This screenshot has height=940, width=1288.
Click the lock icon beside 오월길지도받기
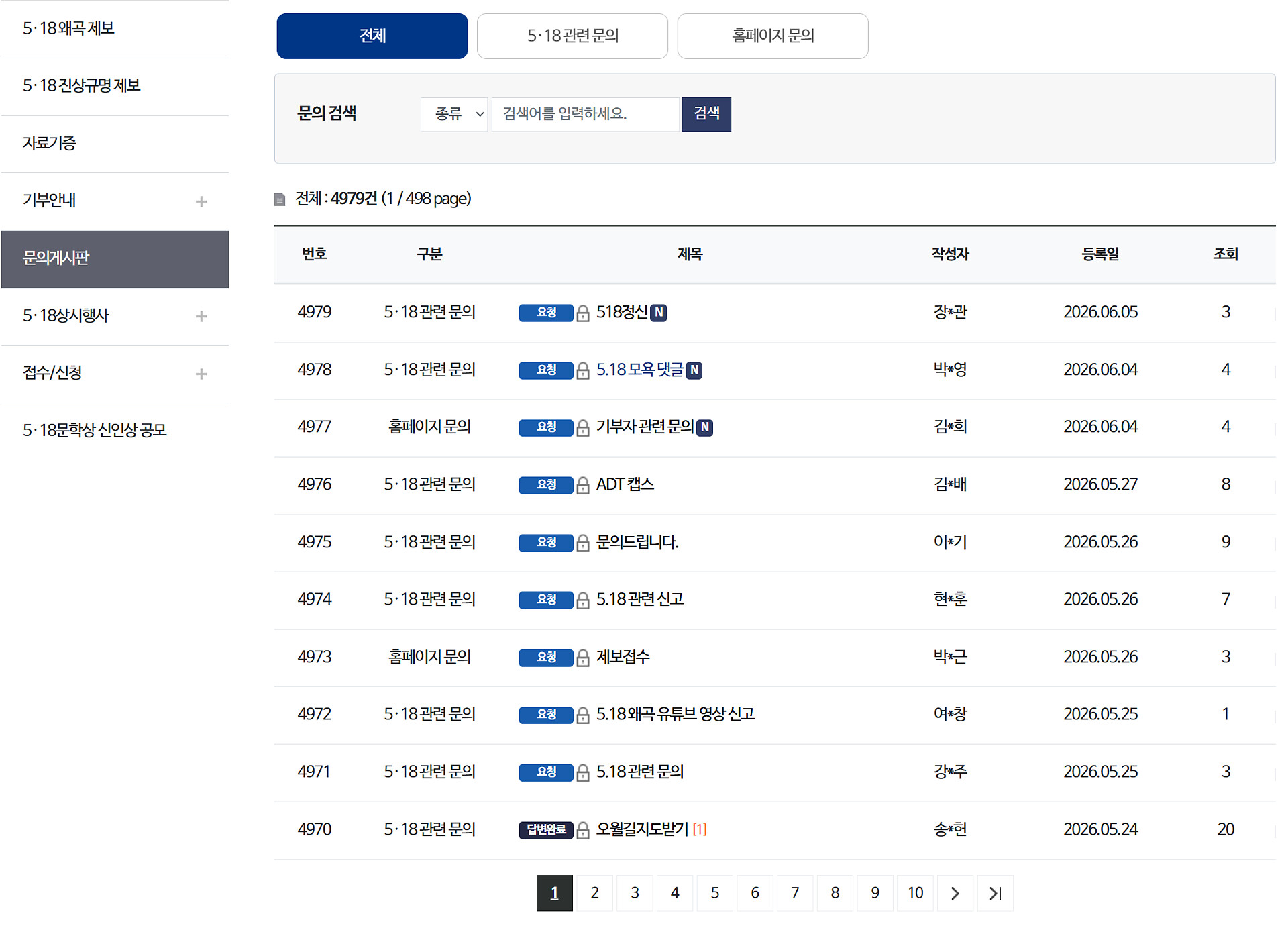click(x=583, y=830)
